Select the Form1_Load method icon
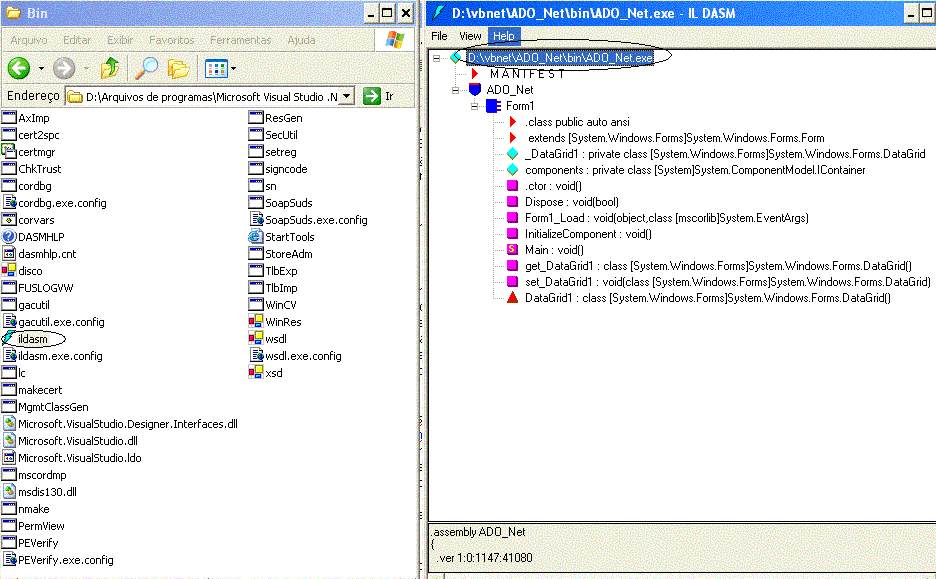 [x=512, y=218]
